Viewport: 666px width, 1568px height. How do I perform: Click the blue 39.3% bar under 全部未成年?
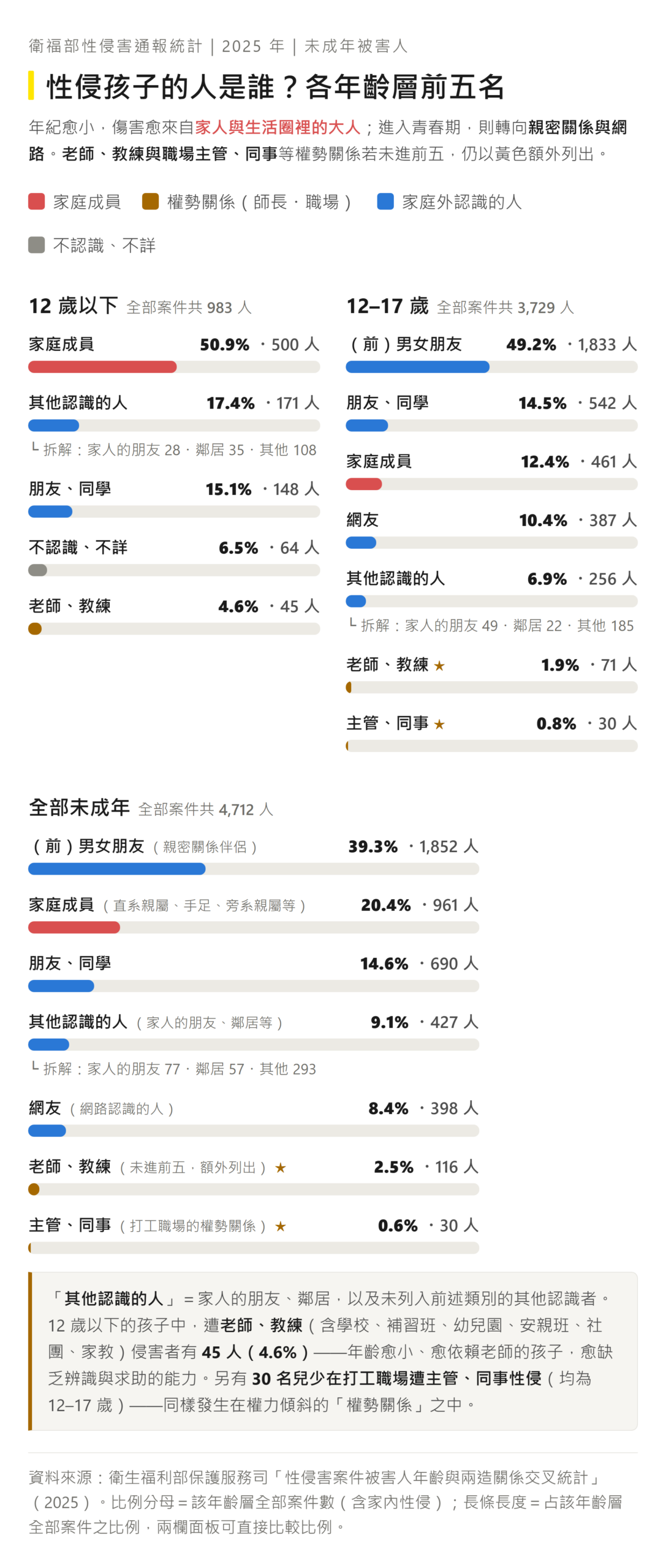pos(116,868)
